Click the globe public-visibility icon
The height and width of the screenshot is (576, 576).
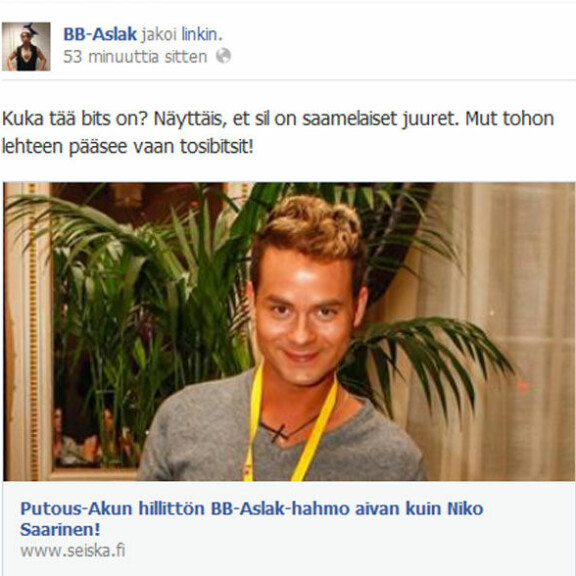pos(223,56)
